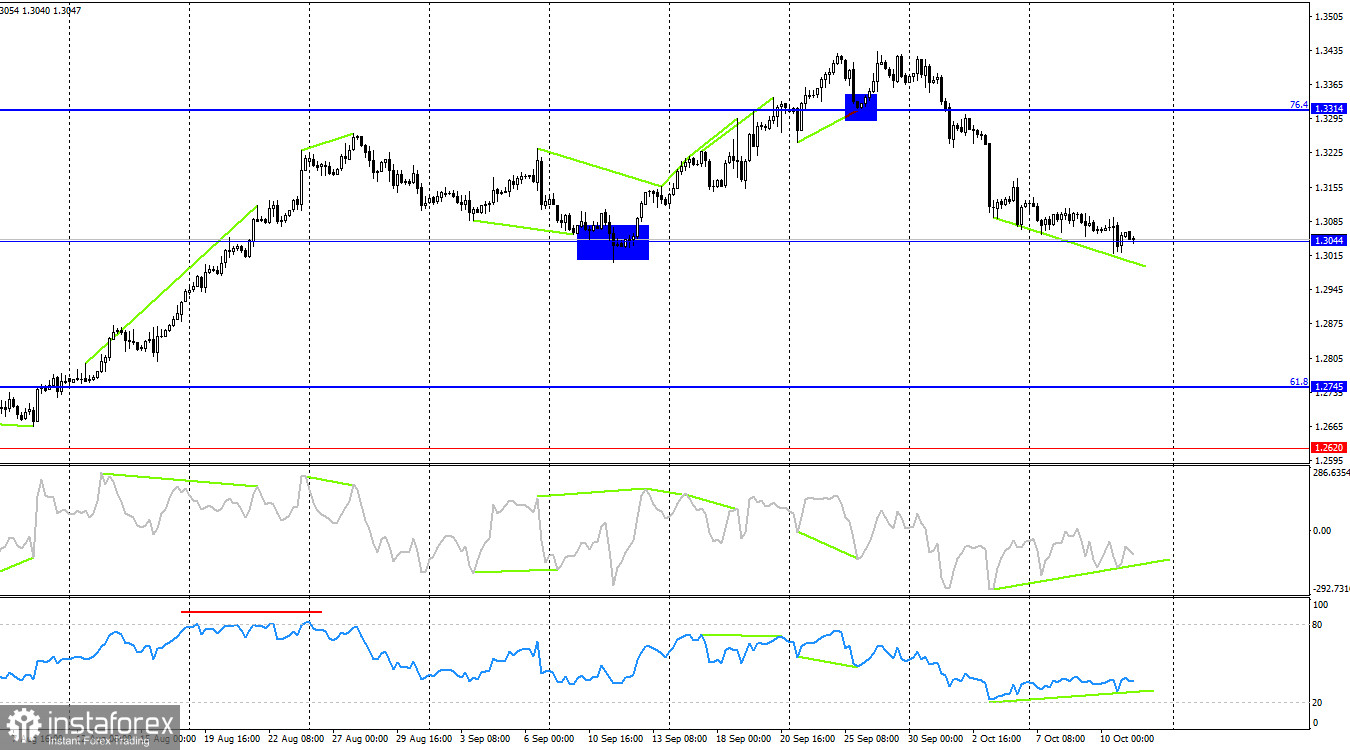Click the 1.3365 price axis label
Screen dimensions: 1350x750
[1329, 85]
